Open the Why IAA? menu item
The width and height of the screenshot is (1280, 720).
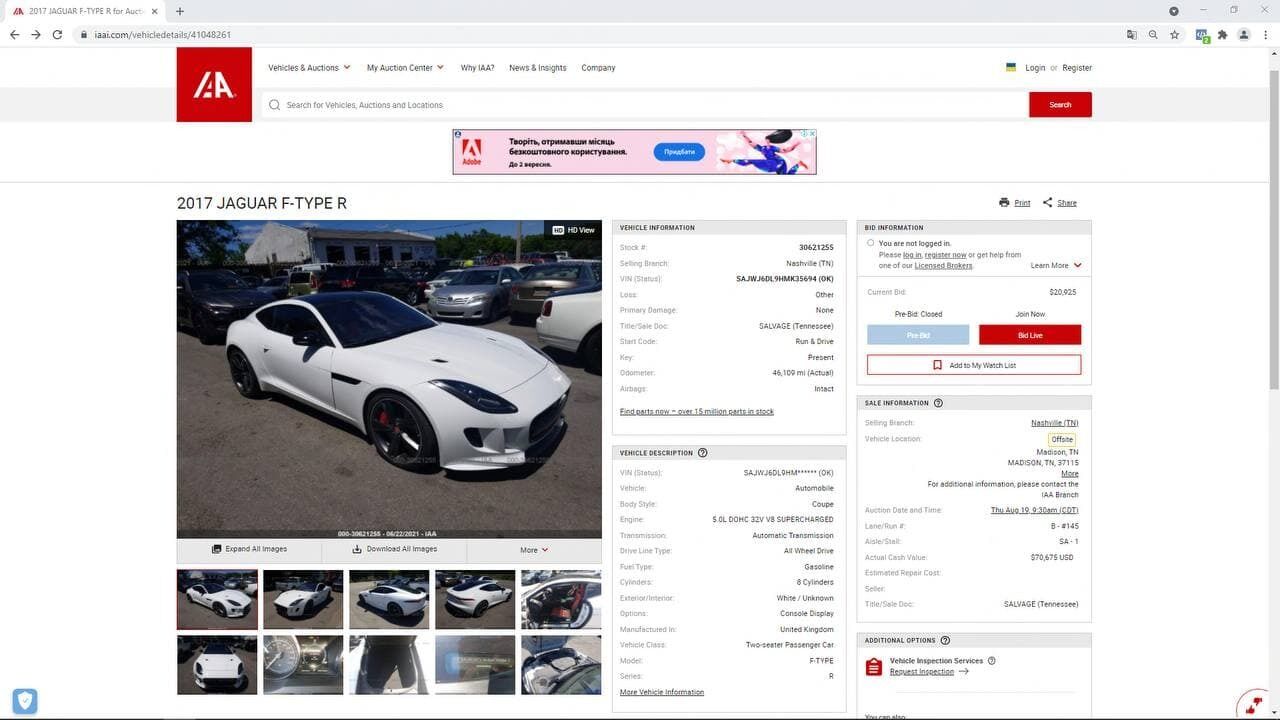coord(477,68)
